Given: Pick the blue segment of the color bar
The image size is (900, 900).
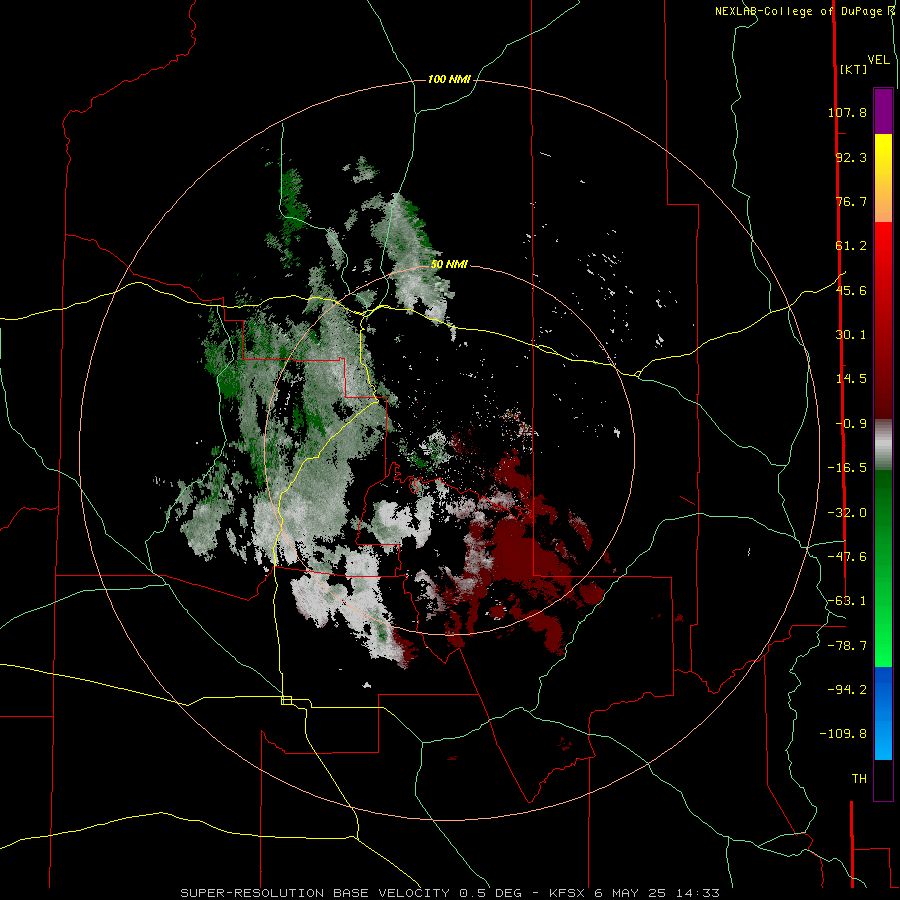Looking at the screenshot, I should click(x=883, y=713).
